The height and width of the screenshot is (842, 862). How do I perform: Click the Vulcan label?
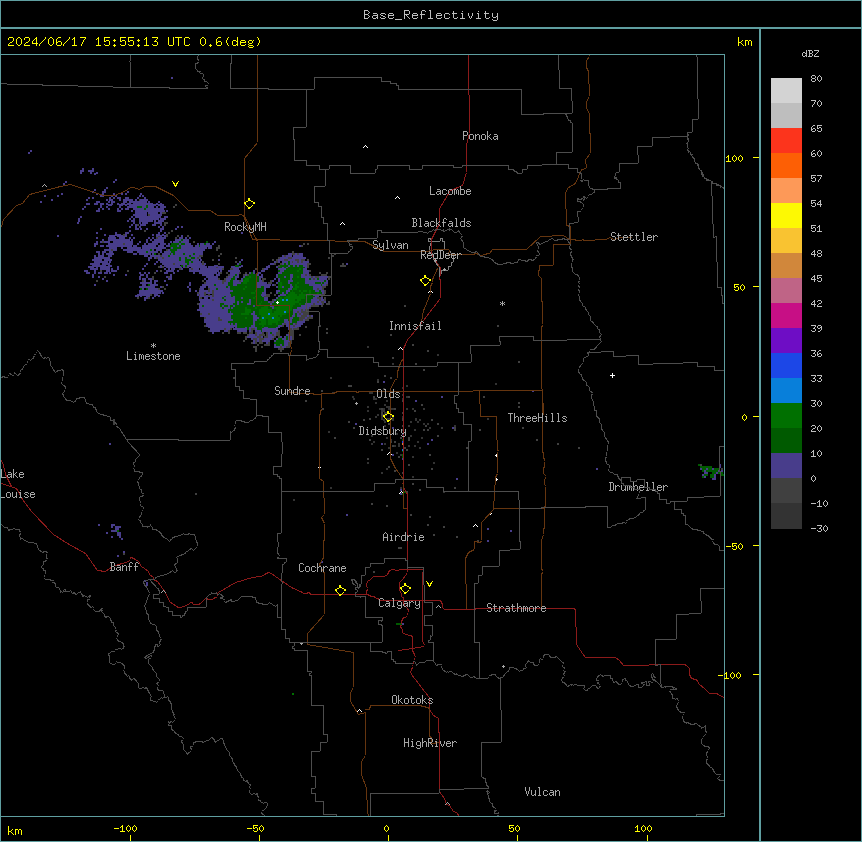pos(543,792)
